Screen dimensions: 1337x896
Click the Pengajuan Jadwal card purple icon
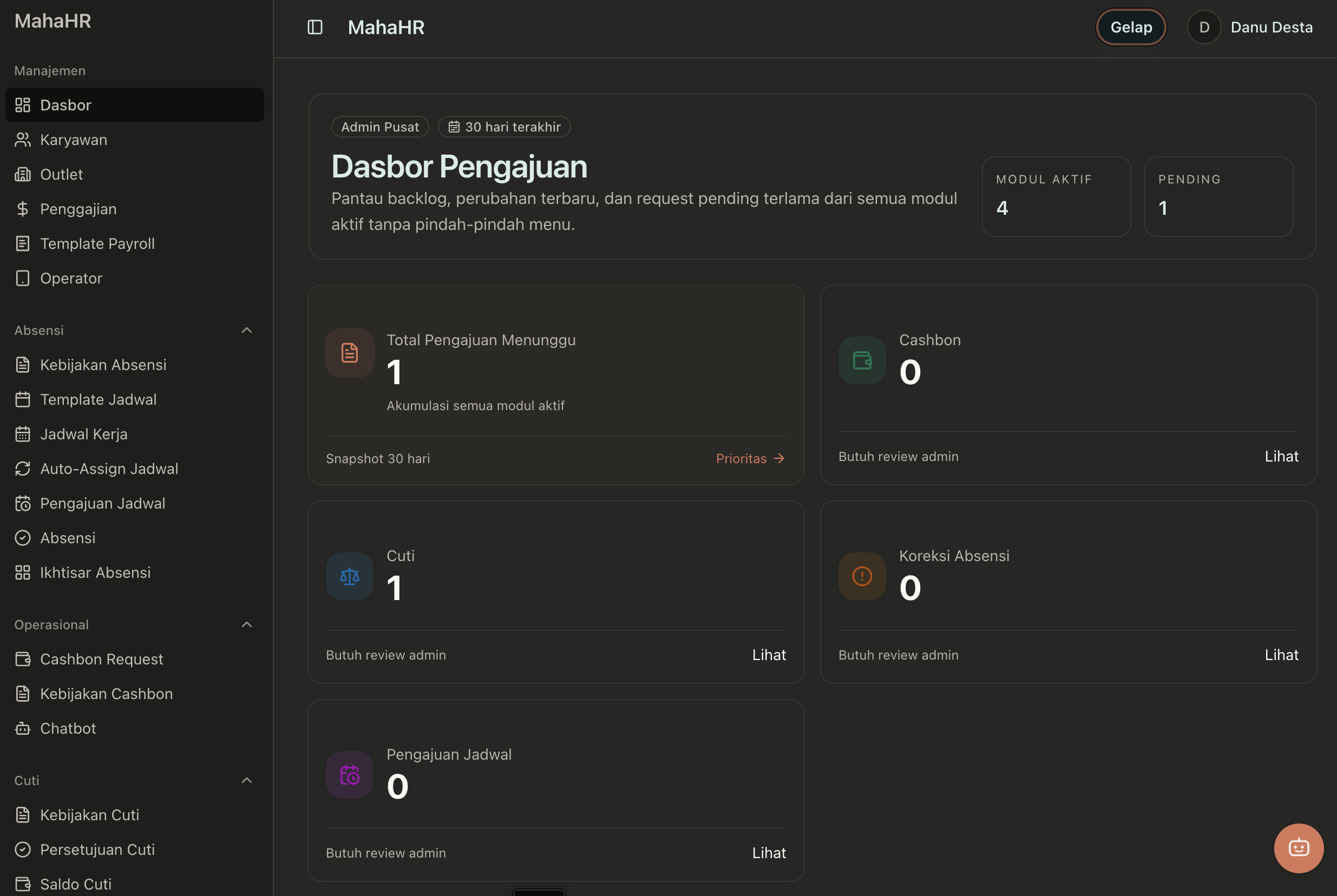pyautogui.click(x=349, y=775)
